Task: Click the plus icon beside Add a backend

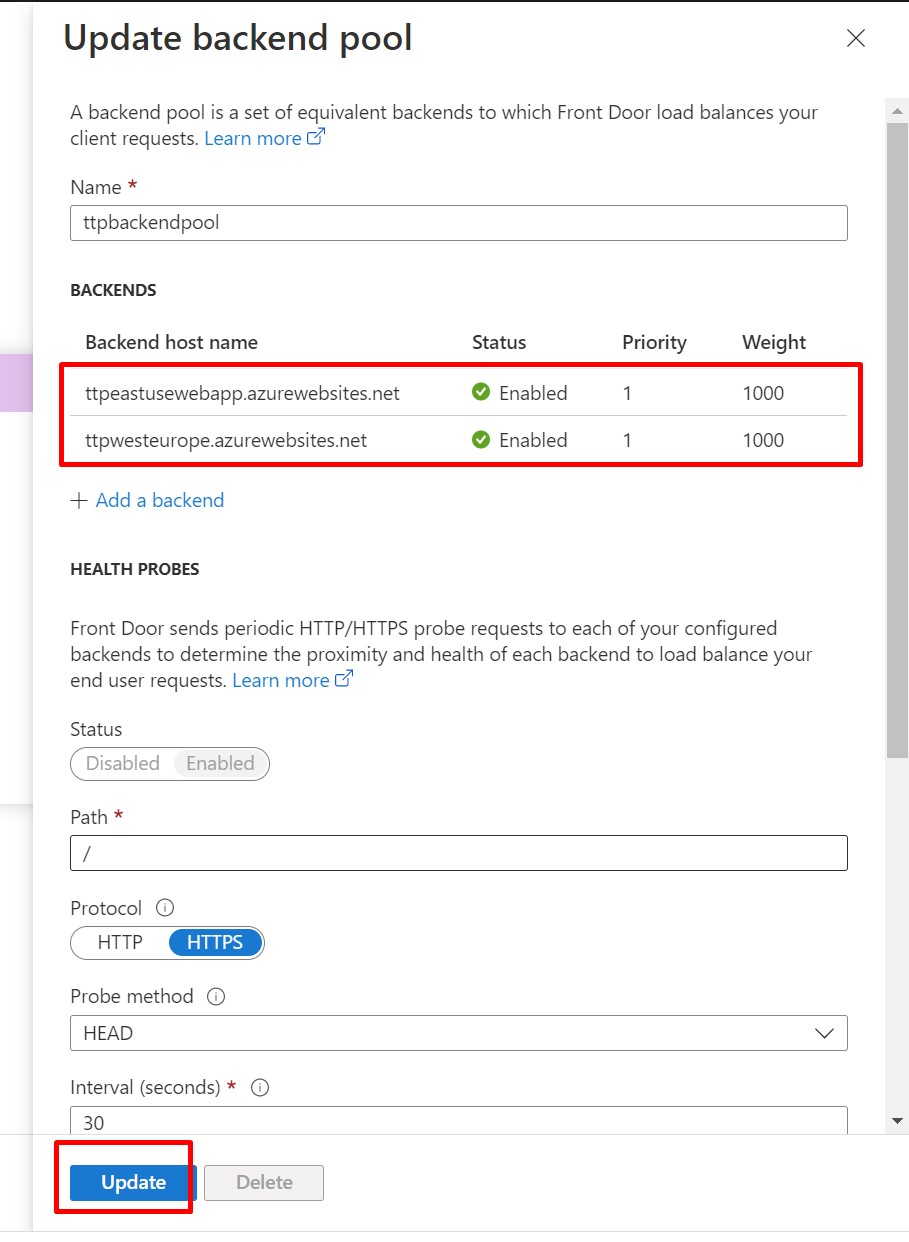Action: coord(79,501)
